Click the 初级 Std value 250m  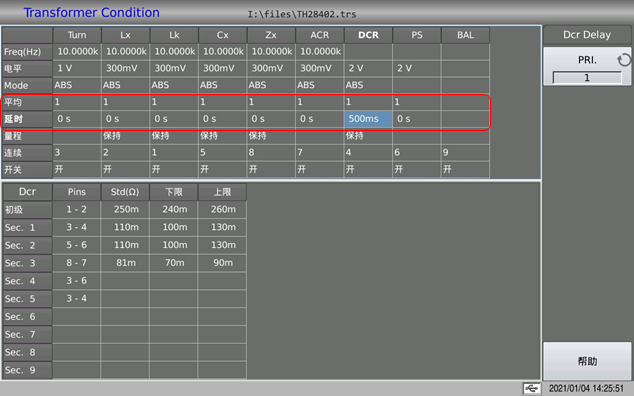click(125, 210)
